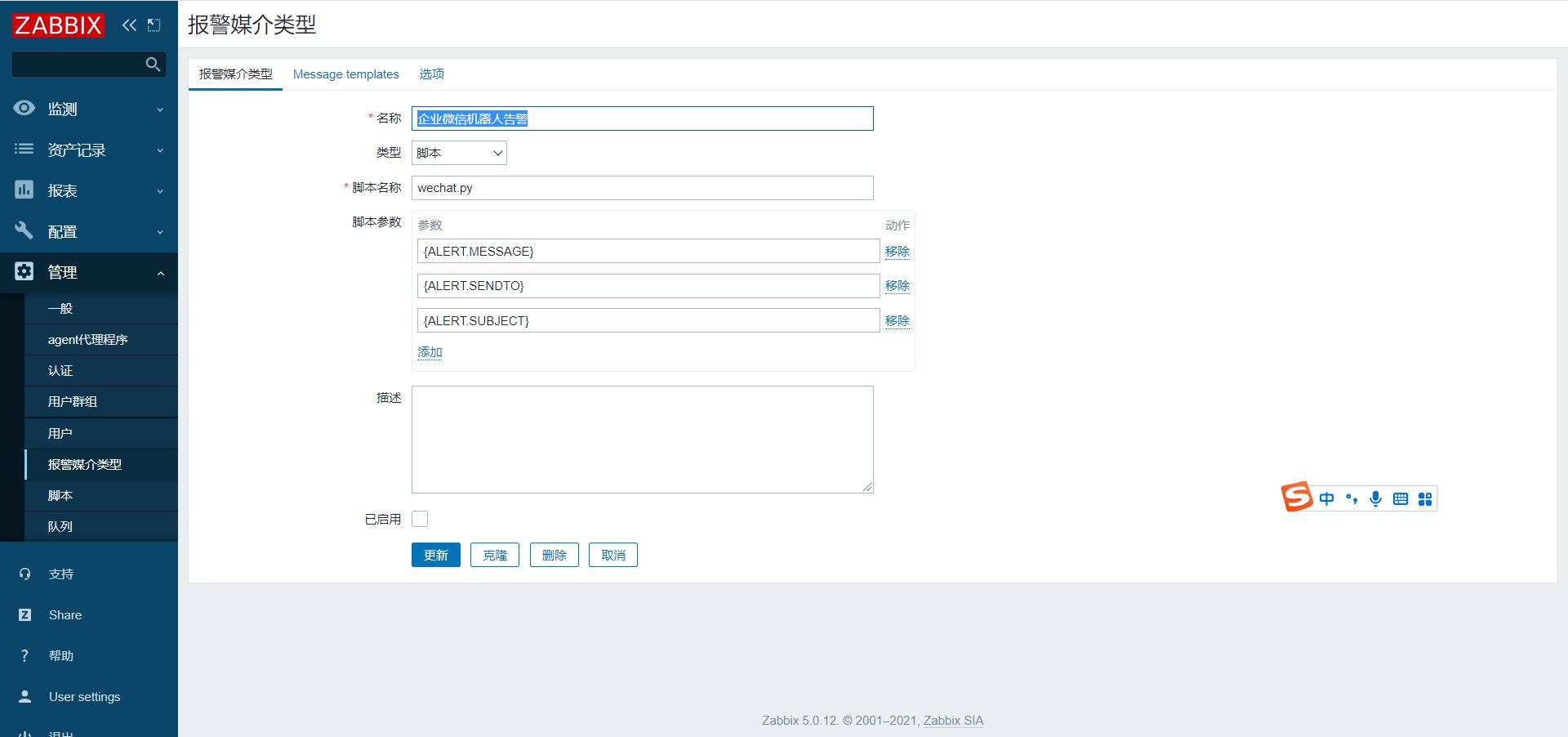Click the list icon for 资产记录
This screenshot has width=1568, height=737.
pyautogui.click(x=24, y=149)
